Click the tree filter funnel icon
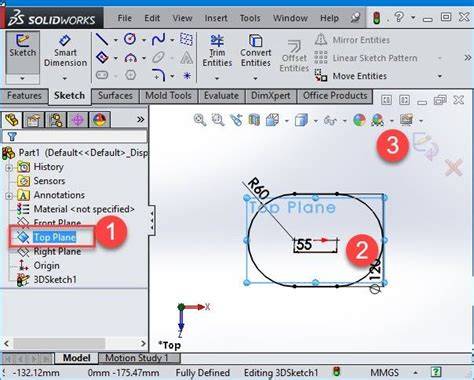This screenshot has height=380, width=474. (x=12, y=136)
